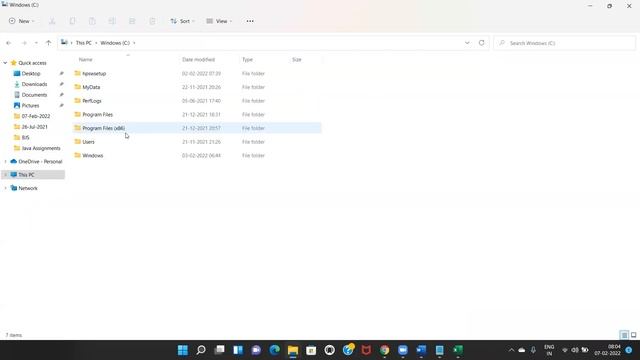Expand the OneDrive - Personal node
640x360 pixels.
pos(5,162)
